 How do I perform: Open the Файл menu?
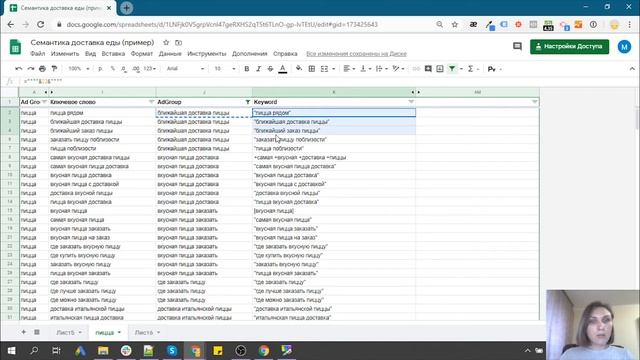click(x=38, y=53)
